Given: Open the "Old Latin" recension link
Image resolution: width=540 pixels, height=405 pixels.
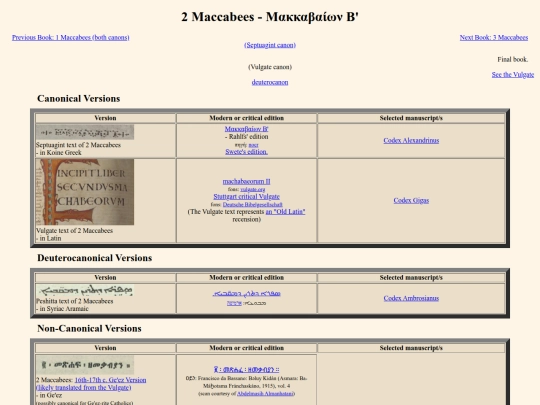Looking at the screenshot, I should [x=285, y=212].
